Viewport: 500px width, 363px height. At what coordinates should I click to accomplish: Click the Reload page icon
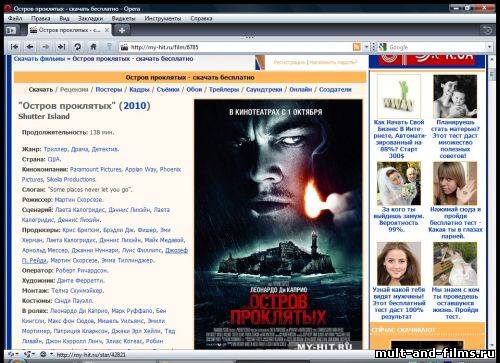[x=77, y=47]
